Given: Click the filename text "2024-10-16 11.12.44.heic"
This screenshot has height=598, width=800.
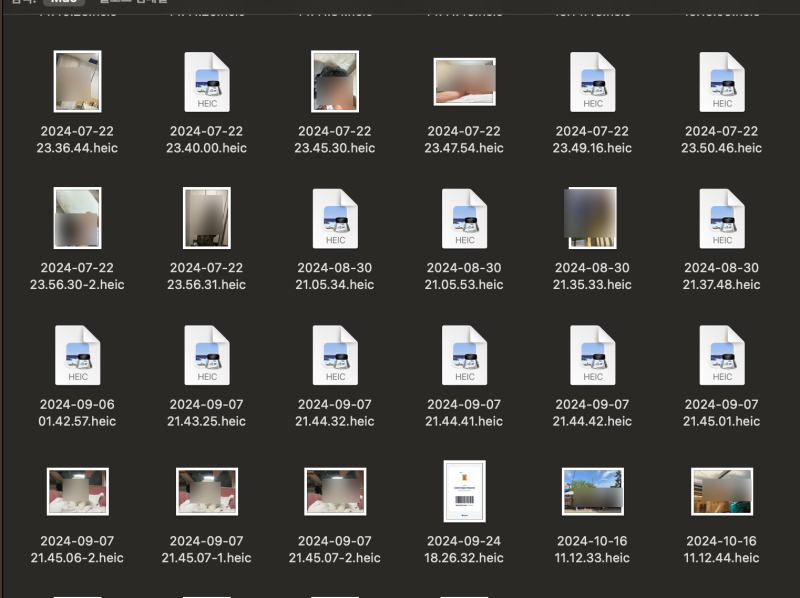Looking at the screenshot, I should (x=721, y=550).
